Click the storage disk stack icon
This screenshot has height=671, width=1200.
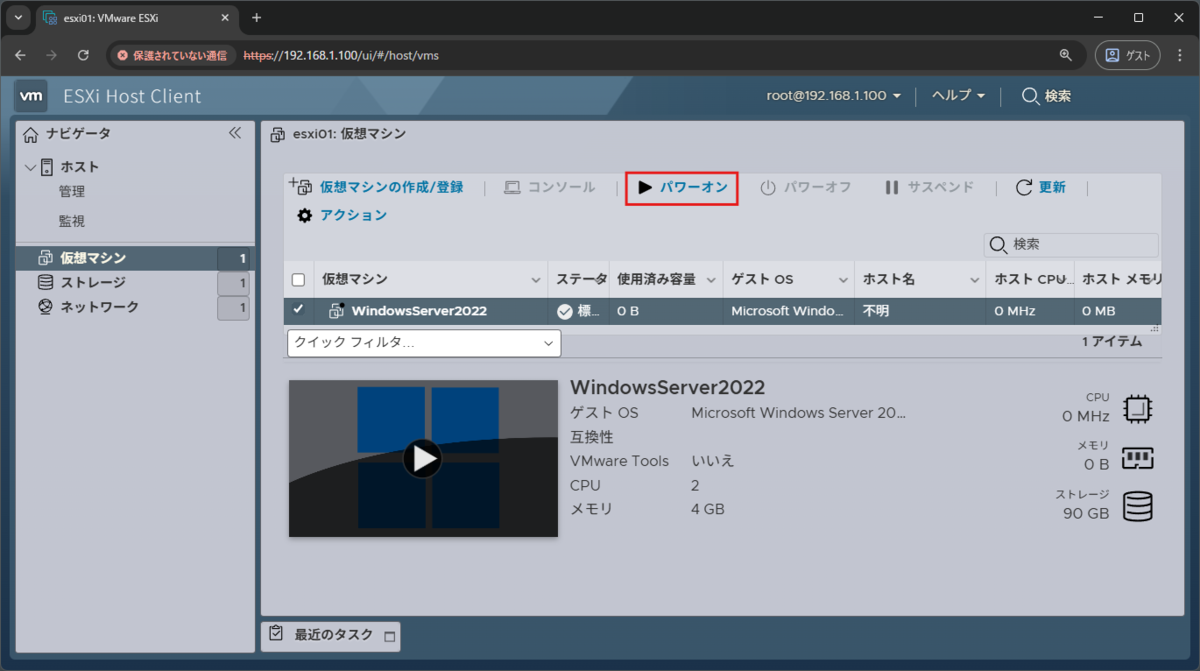point(1137,506)
